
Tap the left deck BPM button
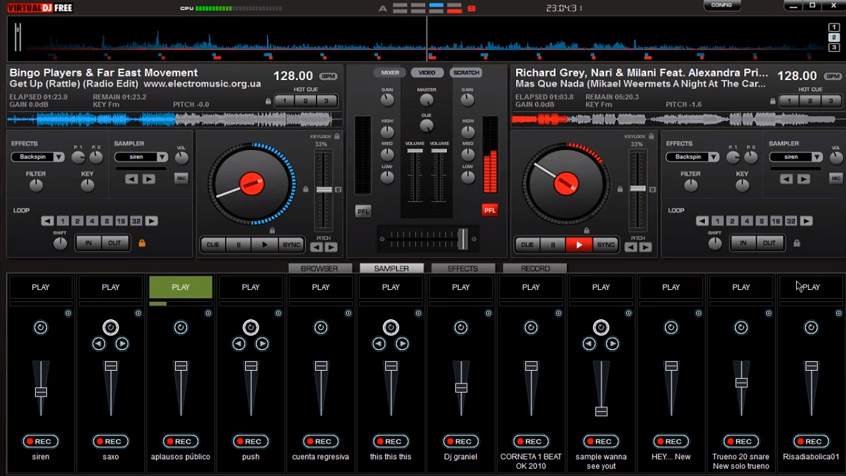(329, 76)
